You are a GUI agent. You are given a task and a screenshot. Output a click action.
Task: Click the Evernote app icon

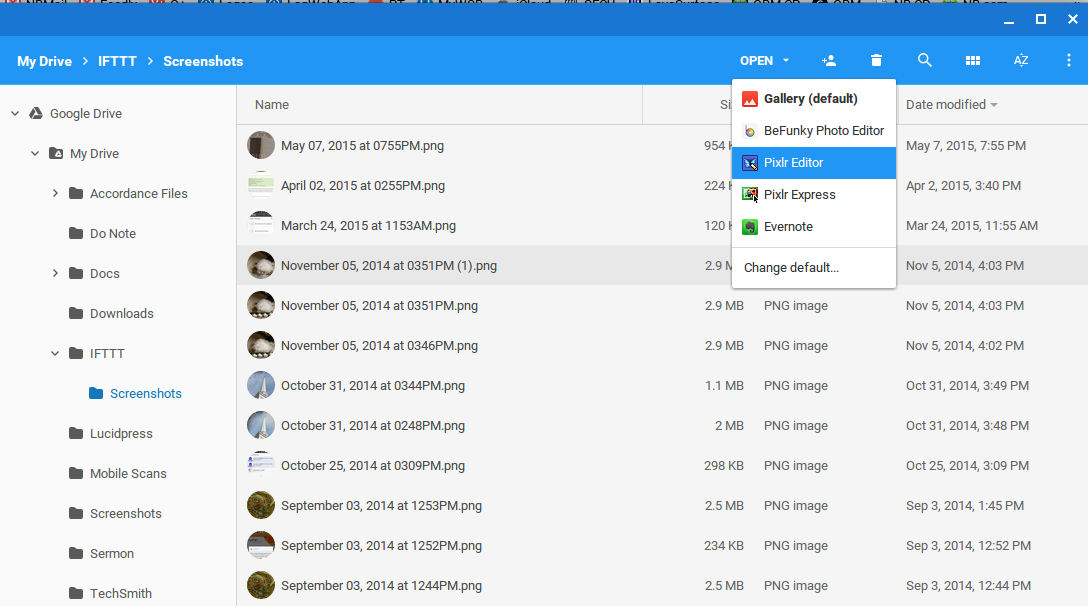click(750, 227)
